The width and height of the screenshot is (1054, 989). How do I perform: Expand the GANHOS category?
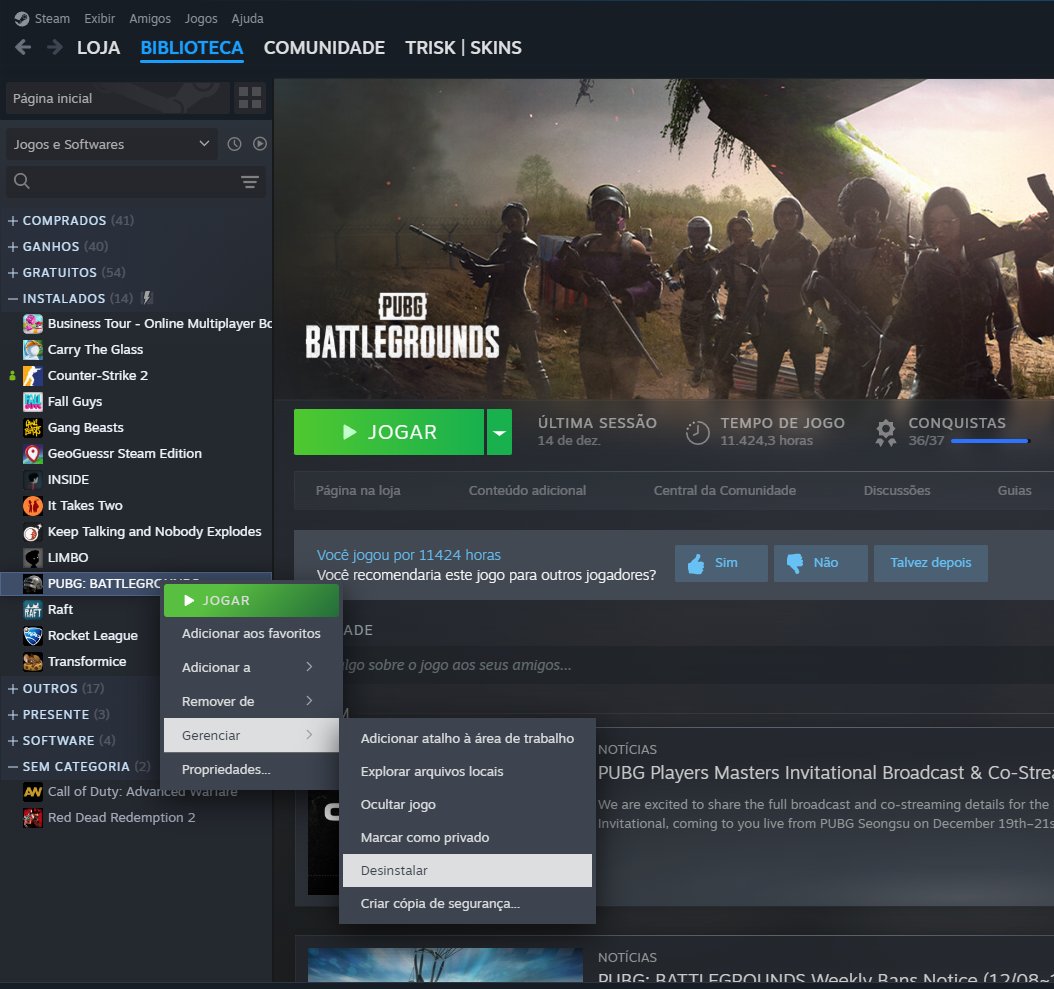click(13, 247)
